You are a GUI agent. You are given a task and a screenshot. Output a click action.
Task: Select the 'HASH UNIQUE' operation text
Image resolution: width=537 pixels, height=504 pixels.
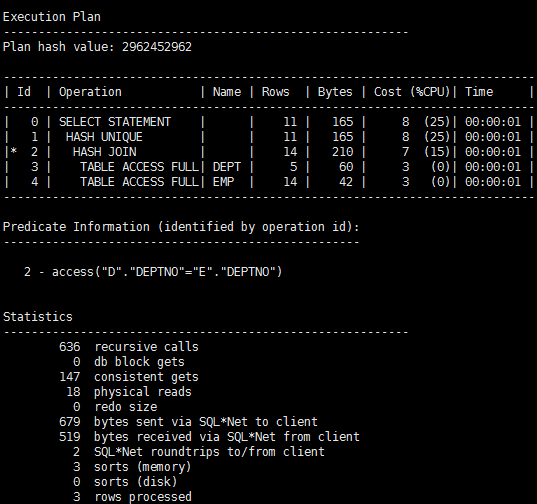pyautogui.click(x=104, y=137)
